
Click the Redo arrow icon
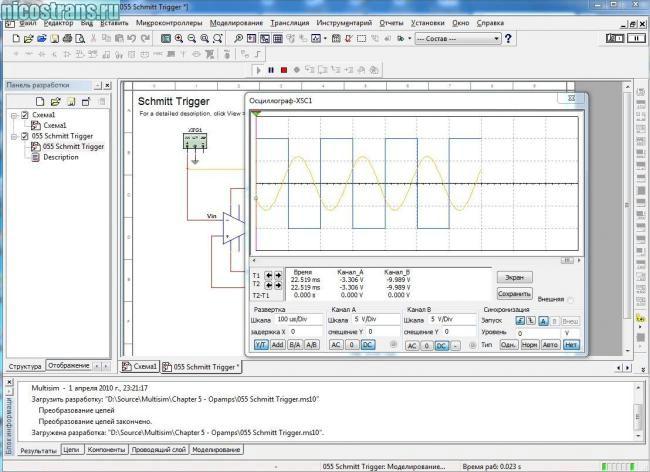click(145, 39)
